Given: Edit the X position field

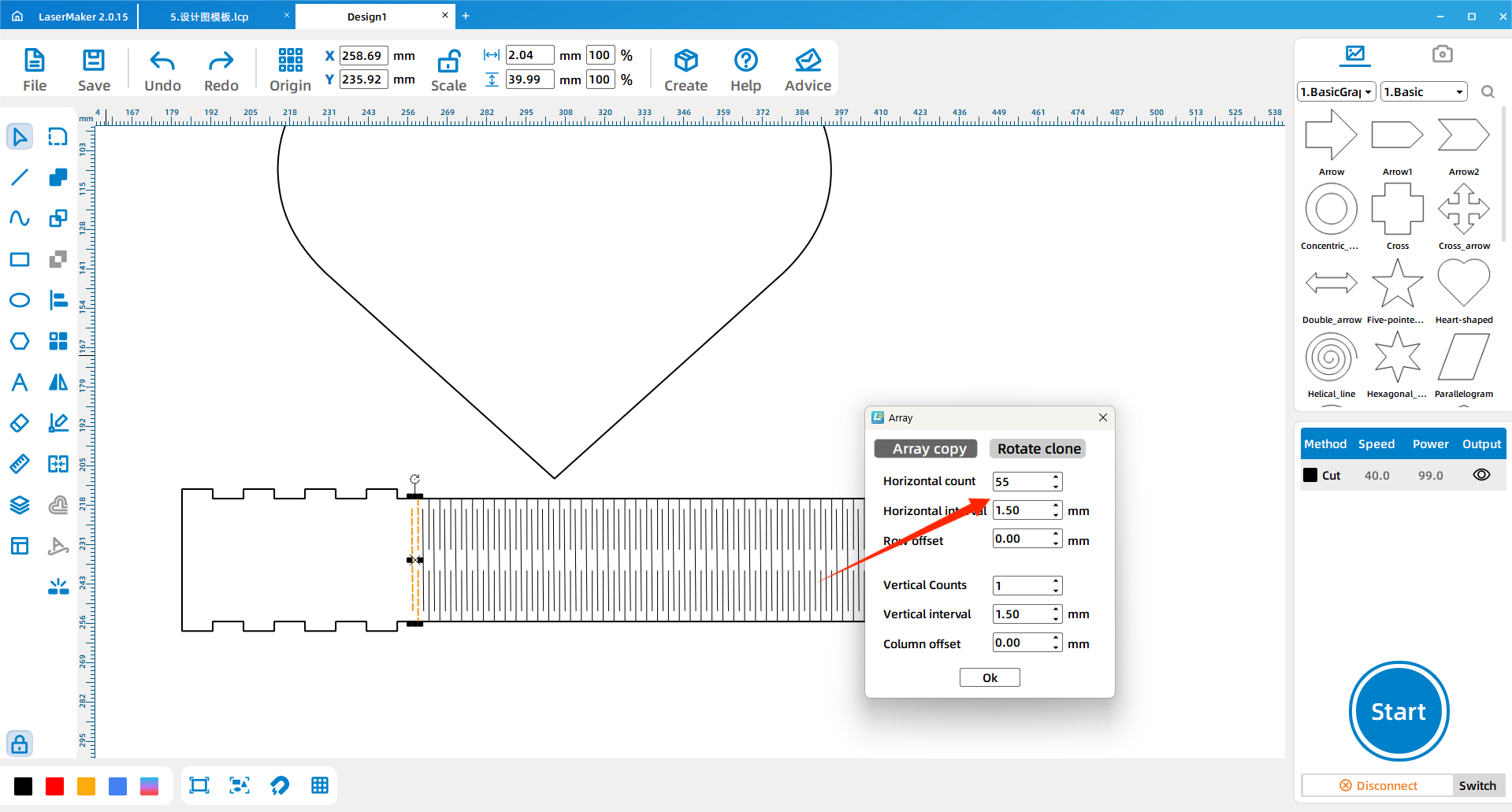Looking at the screenshot, I should click(x=363, y=56).
